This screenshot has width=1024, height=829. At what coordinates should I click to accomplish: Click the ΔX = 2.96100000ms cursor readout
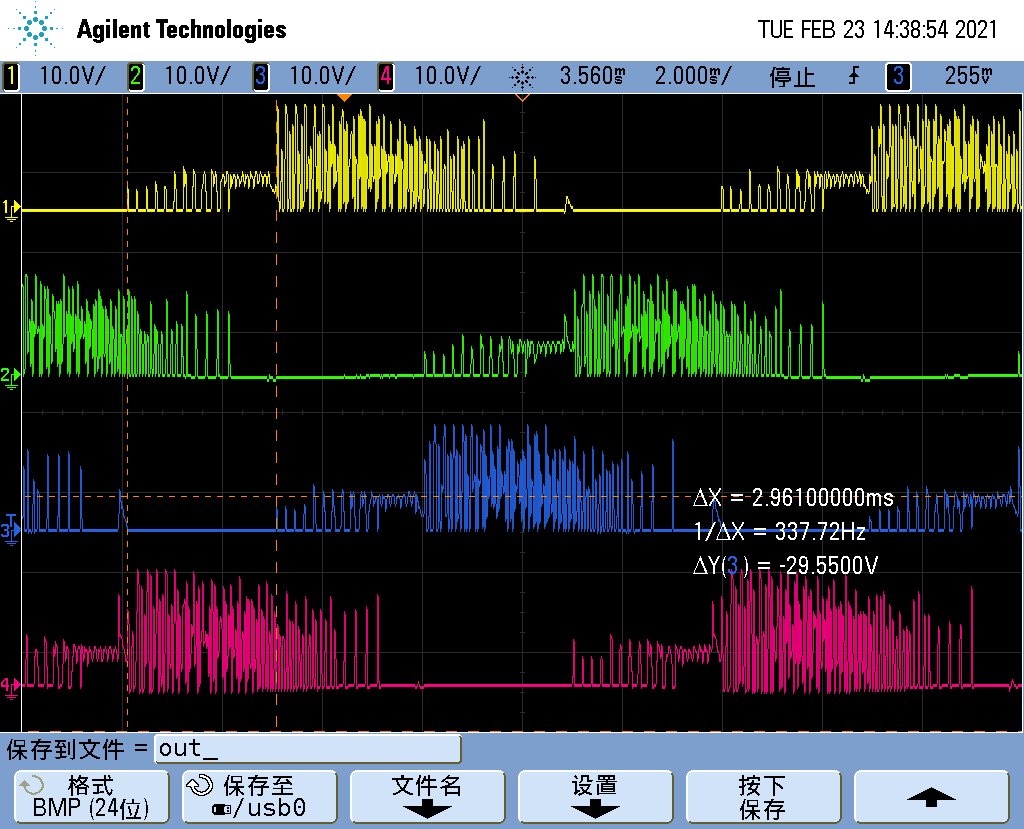(793, 498)
